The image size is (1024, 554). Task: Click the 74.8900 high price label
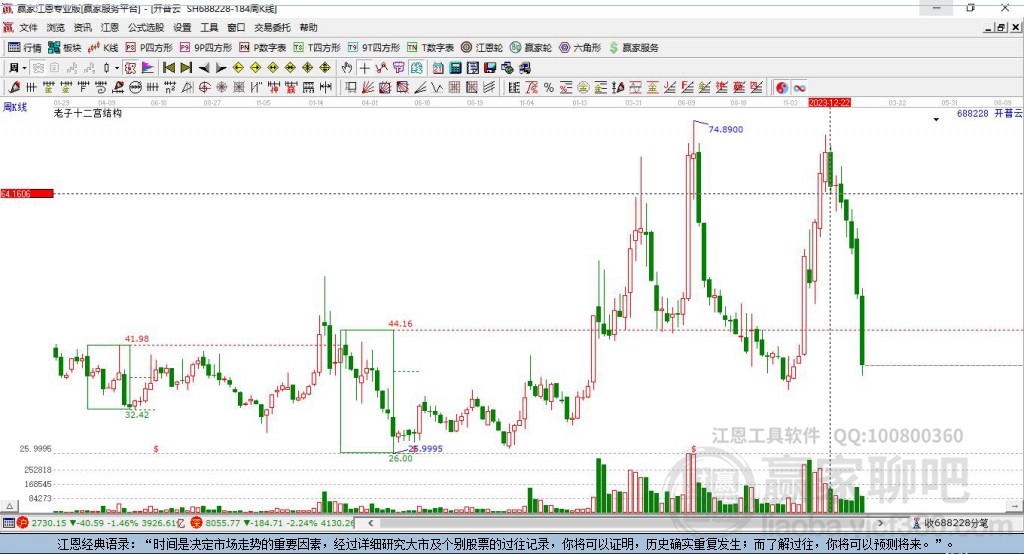click(x=726, y=129)
